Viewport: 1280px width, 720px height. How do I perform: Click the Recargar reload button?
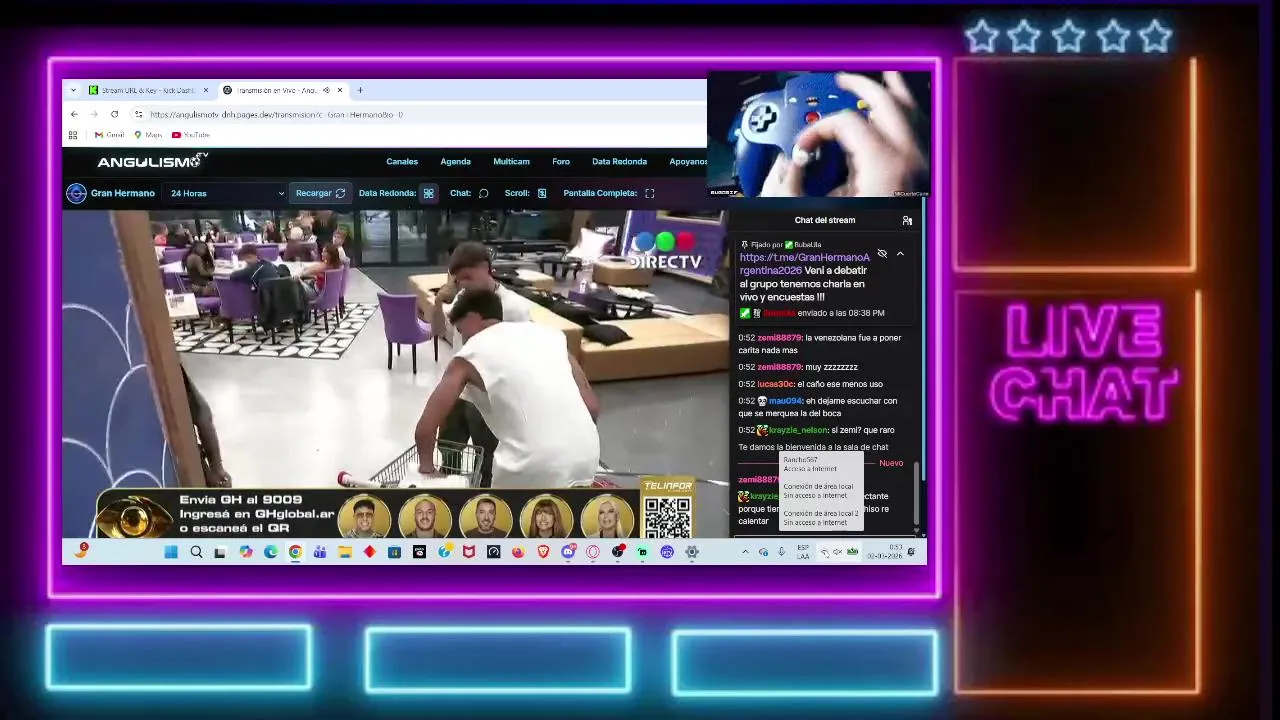[320, 193]
